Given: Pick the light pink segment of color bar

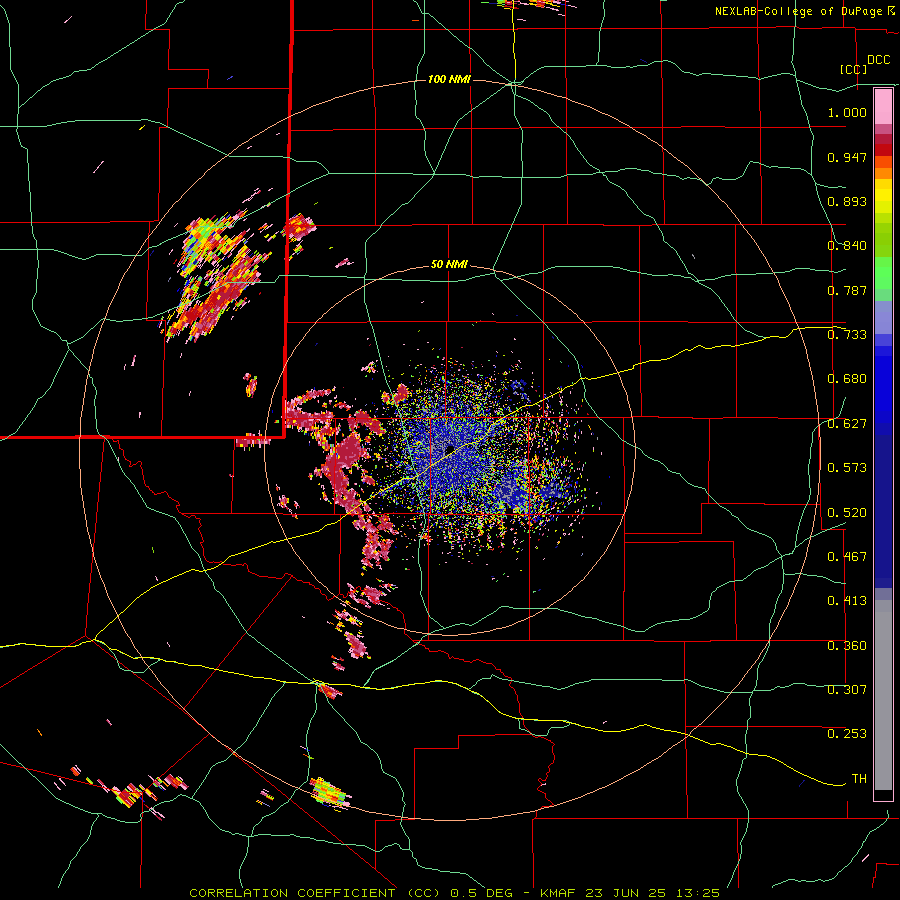Looking at the screenshot, I should coord(883,107).
